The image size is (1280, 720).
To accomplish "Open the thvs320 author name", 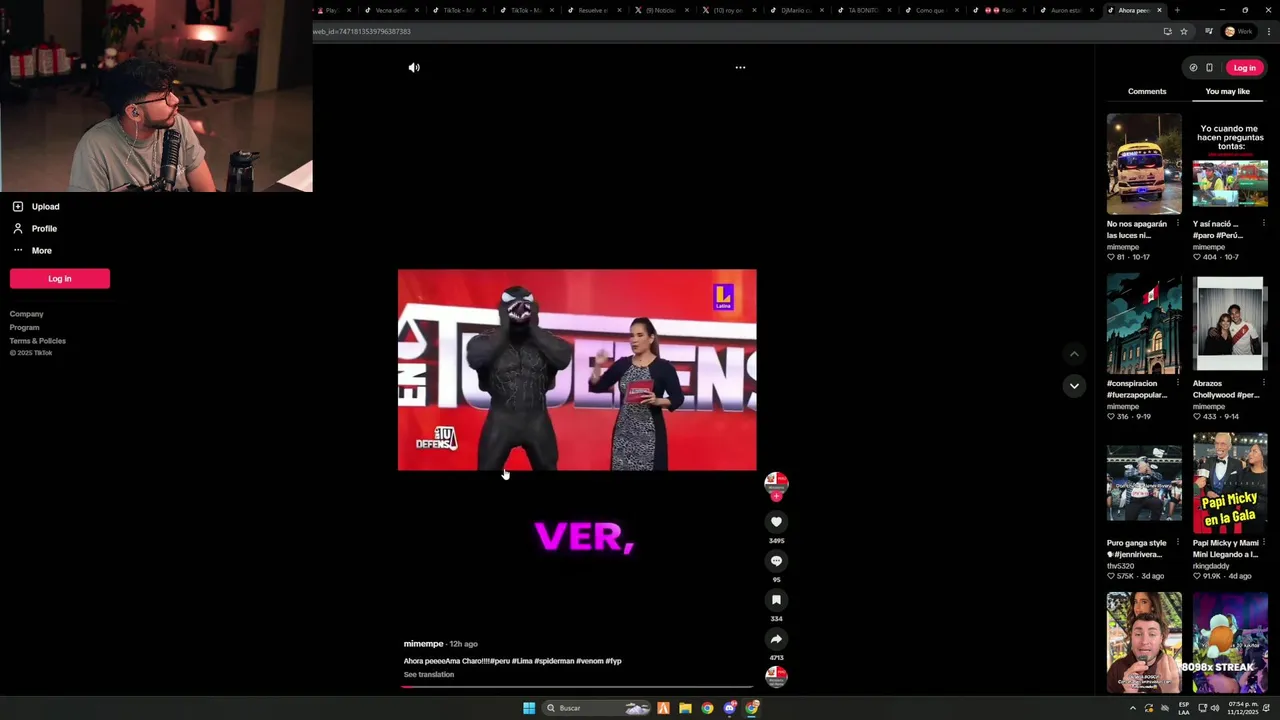I will [1120, 566].
